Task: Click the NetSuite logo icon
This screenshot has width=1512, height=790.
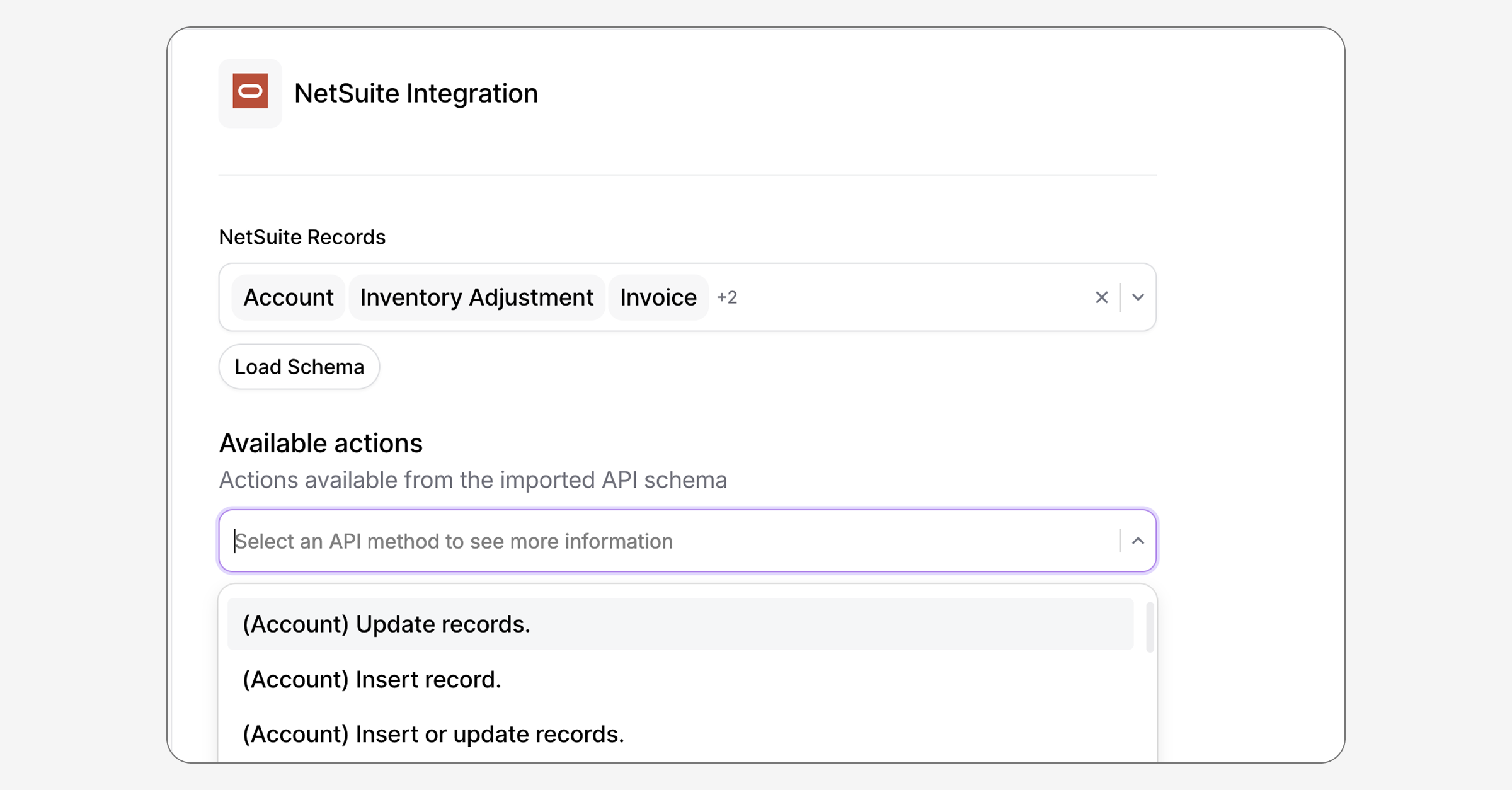Action: 250,92
